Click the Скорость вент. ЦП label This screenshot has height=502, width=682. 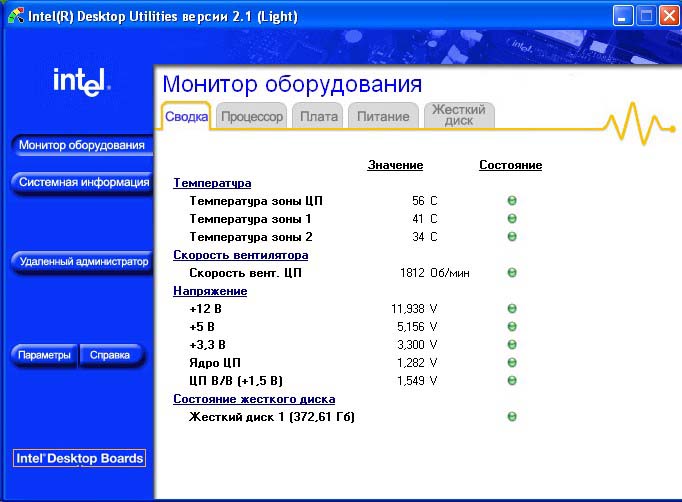click(245, 273)
